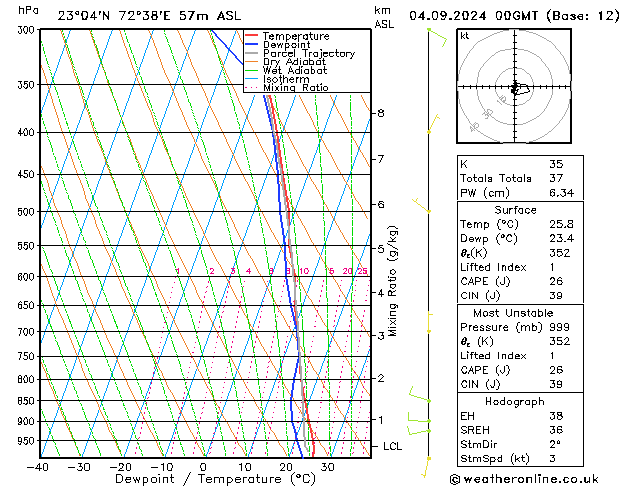The width and height of the screenshot is (629, 486).
Task: Click the hodograph wind plot
Action: click(514, 86)
